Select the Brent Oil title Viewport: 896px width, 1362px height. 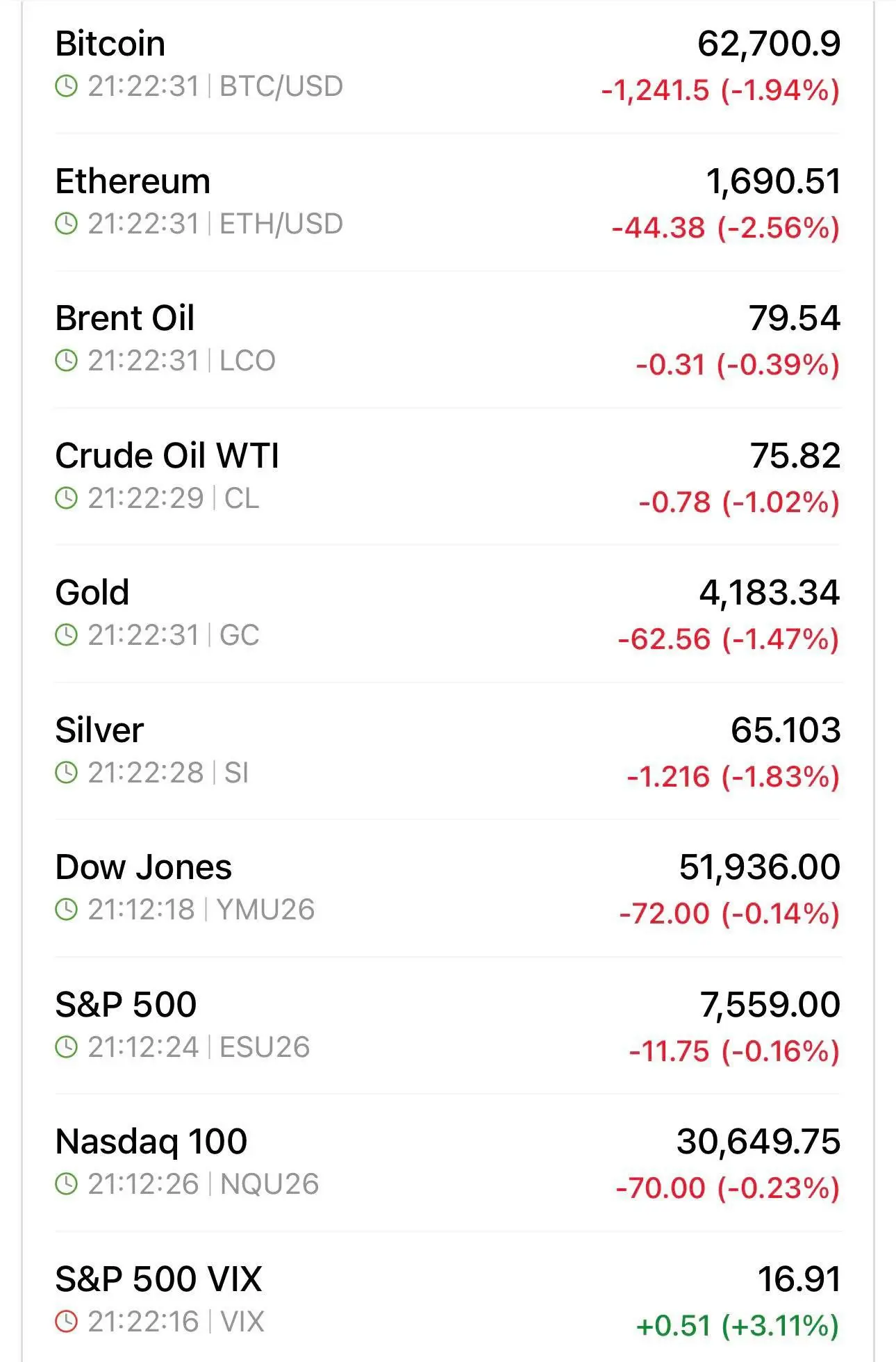click(x=124, y=318)
